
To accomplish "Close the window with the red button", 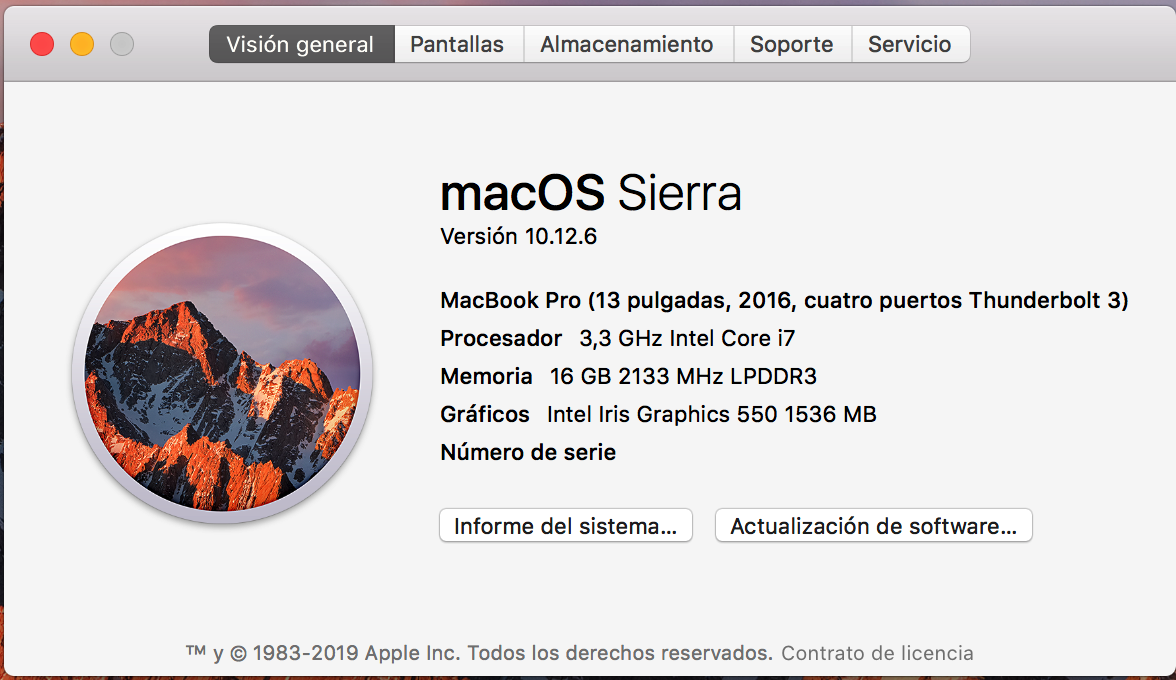I will pyautogui.click(x=42, y=44).
